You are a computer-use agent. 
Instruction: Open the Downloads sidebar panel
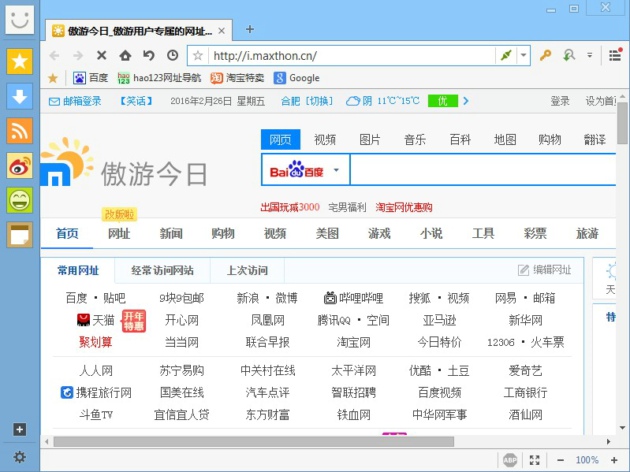point(19,96)
